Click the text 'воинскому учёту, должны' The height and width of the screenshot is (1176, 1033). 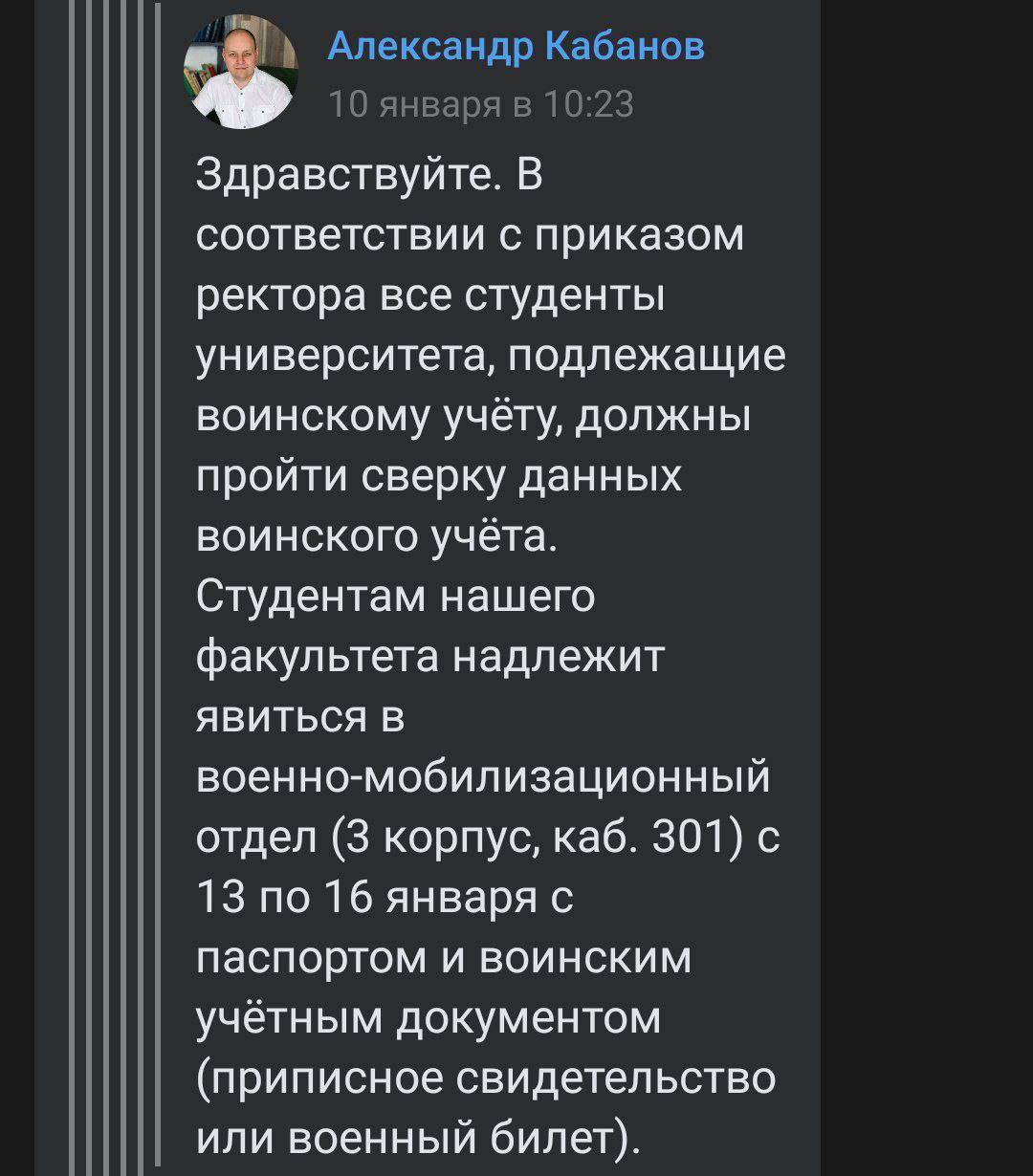pyautogui.click(x=473, y=416)
